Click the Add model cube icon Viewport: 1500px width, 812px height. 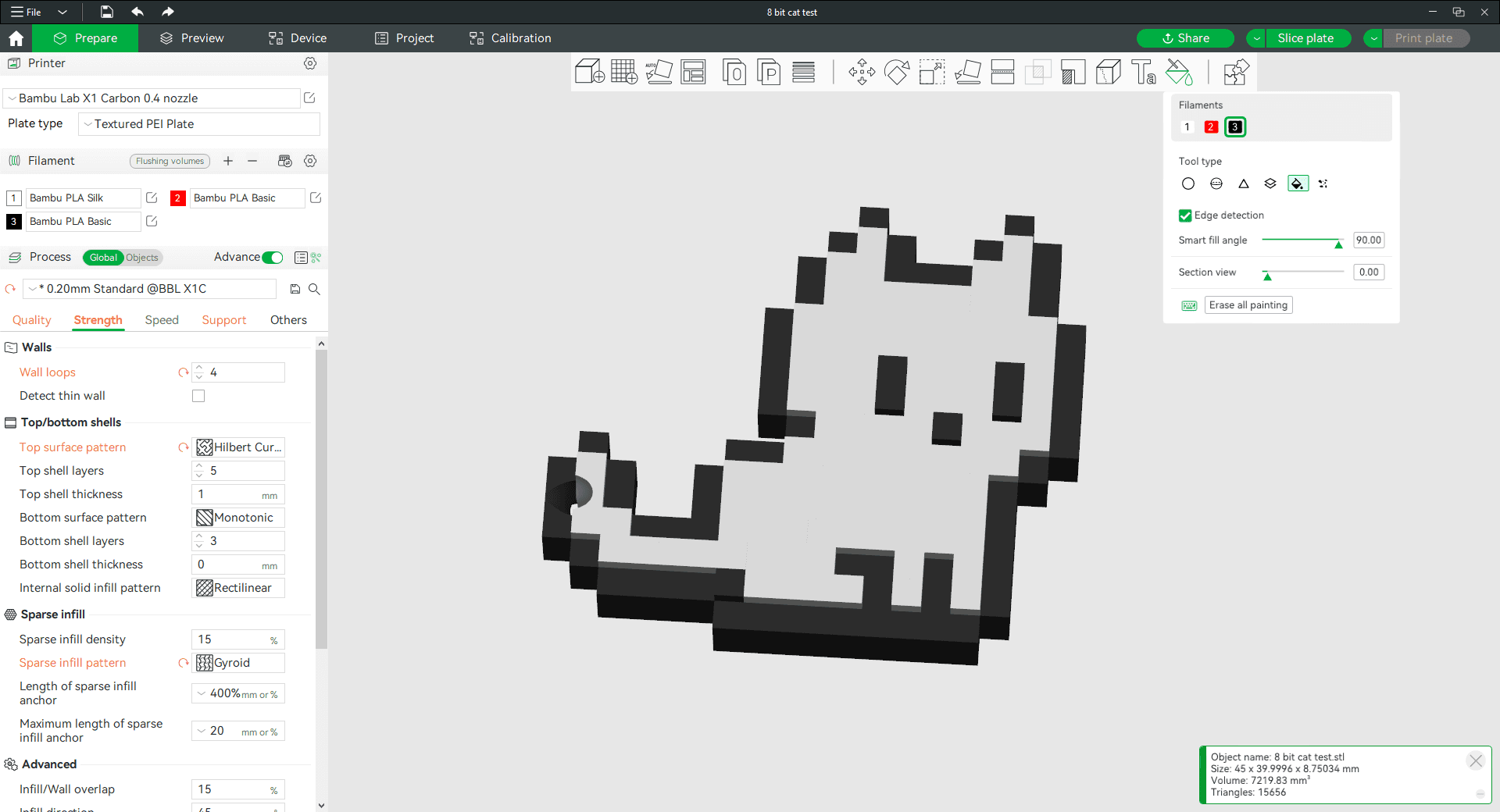(590, 72)
